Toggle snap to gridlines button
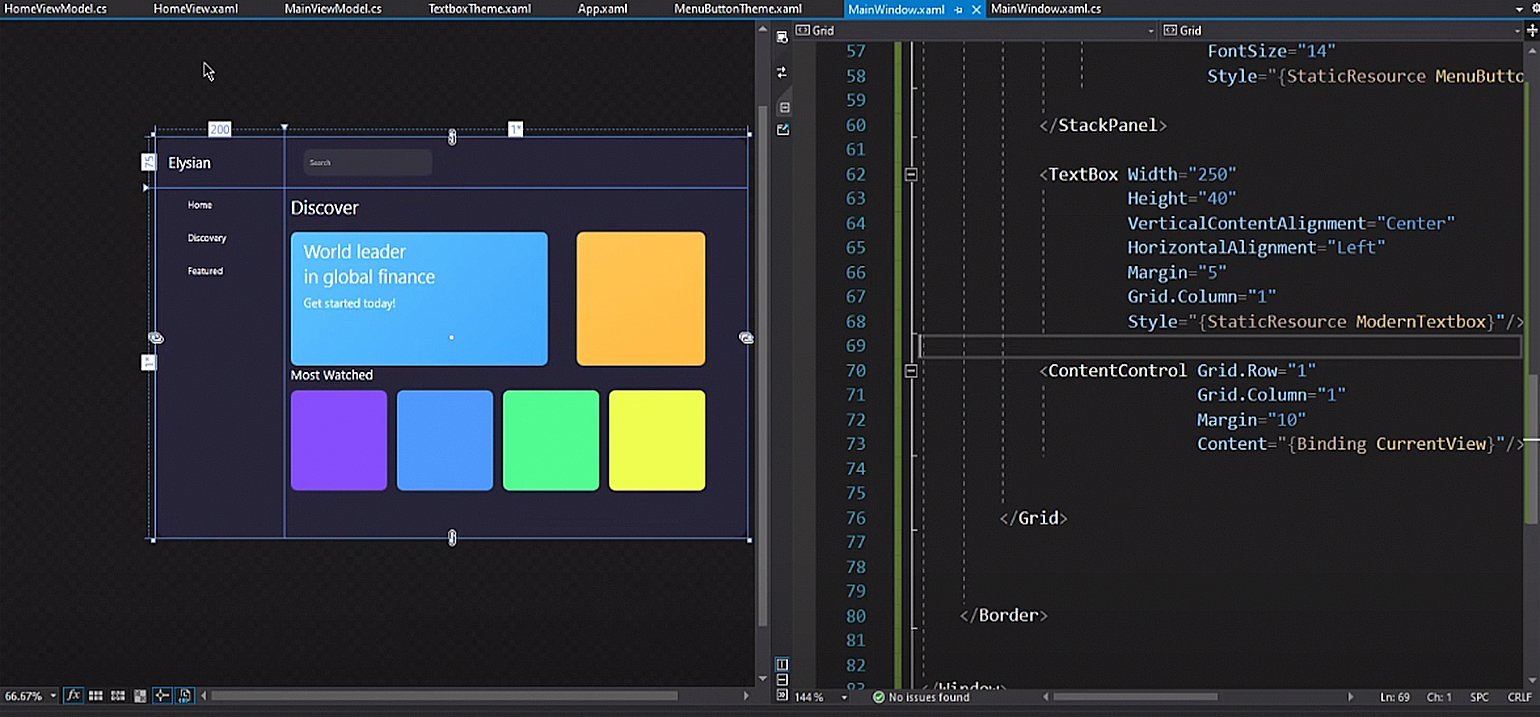Viewport: 1540px width, 717px height. click(x=118, y=696)
